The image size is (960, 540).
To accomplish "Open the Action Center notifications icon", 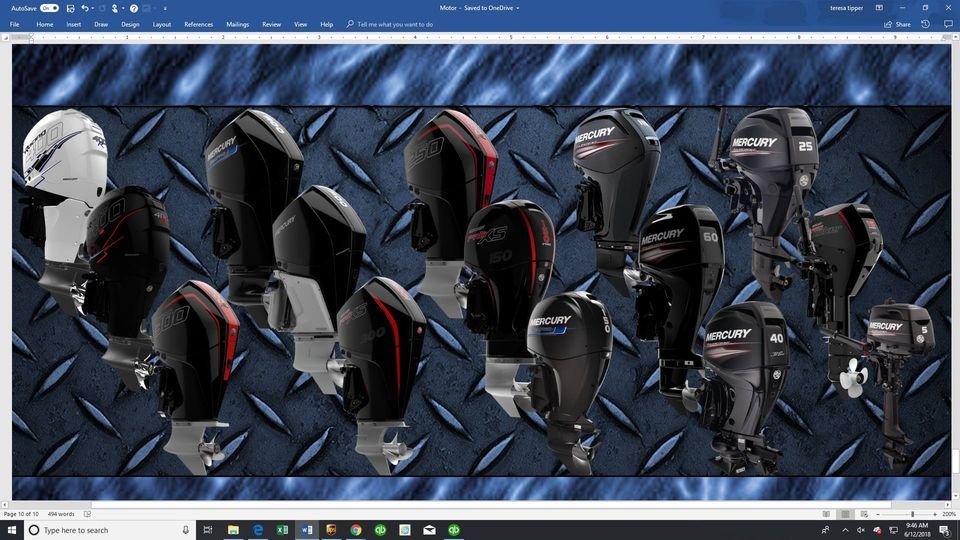I will [945, 530].
